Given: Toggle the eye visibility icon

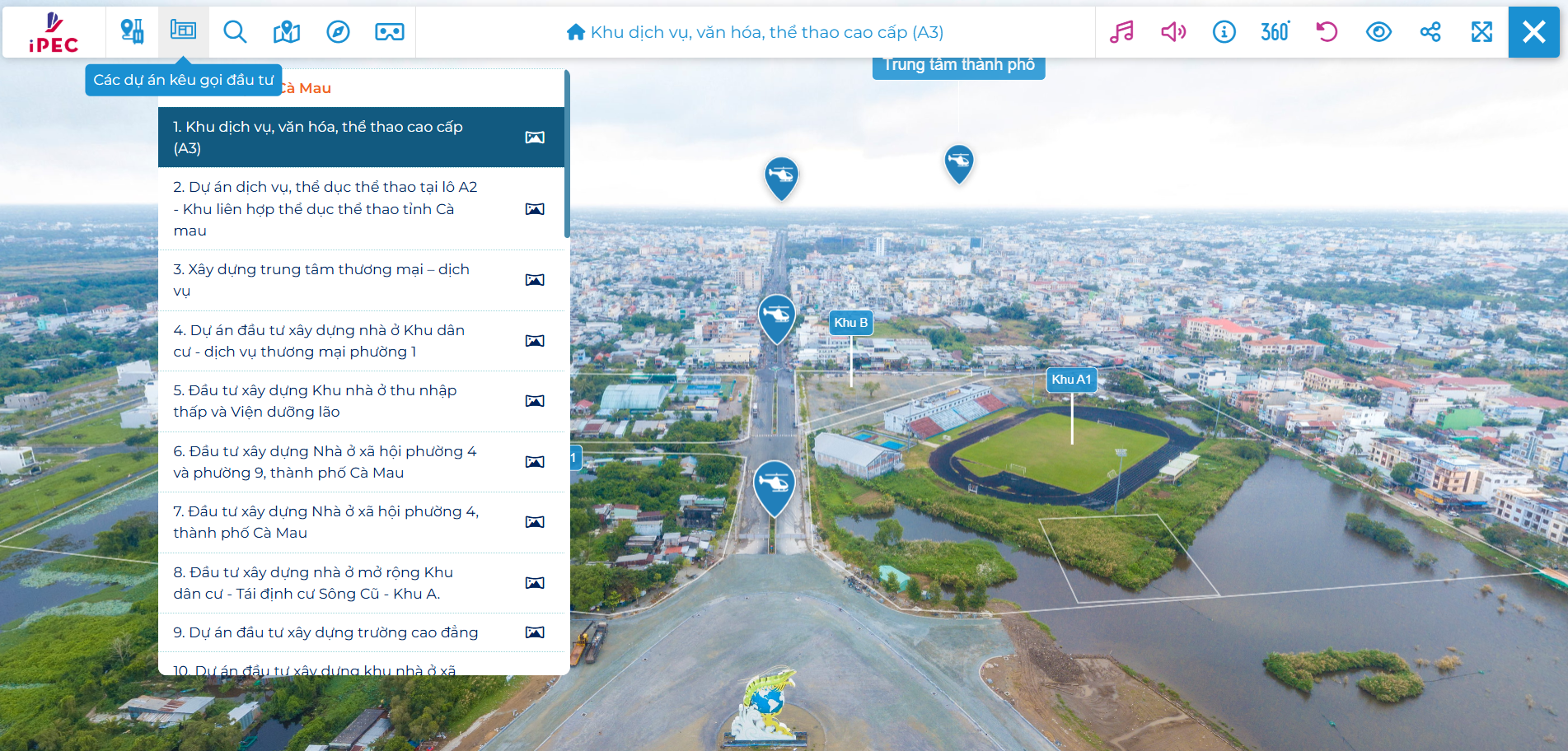Looking at the screenshot, I should coord(1378,32).
